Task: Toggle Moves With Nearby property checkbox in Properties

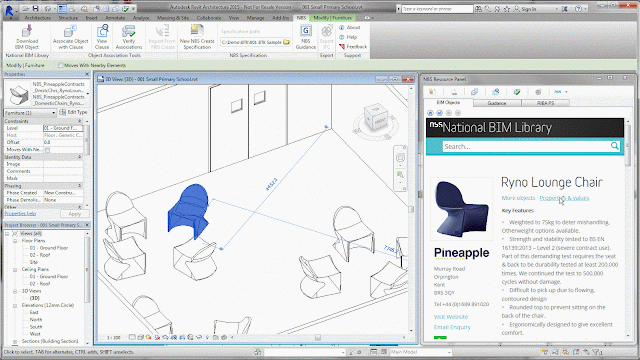Action: point(47,150)
